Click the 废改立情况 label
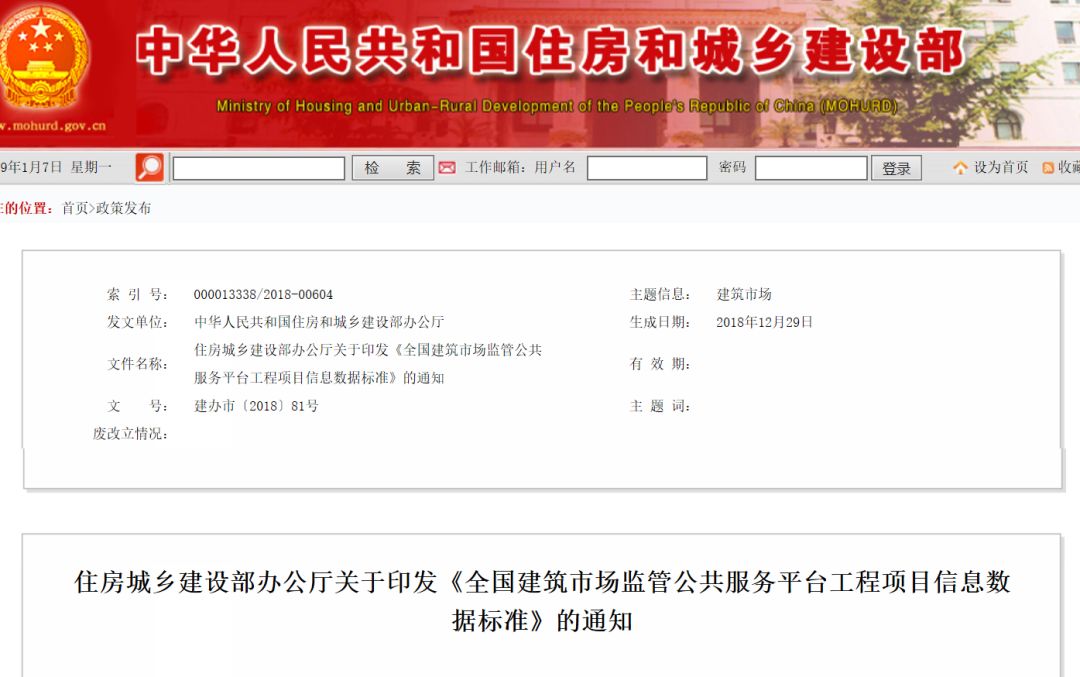Image resolution: width=1080 pixels, height=677 pixels. coord(130,434)
